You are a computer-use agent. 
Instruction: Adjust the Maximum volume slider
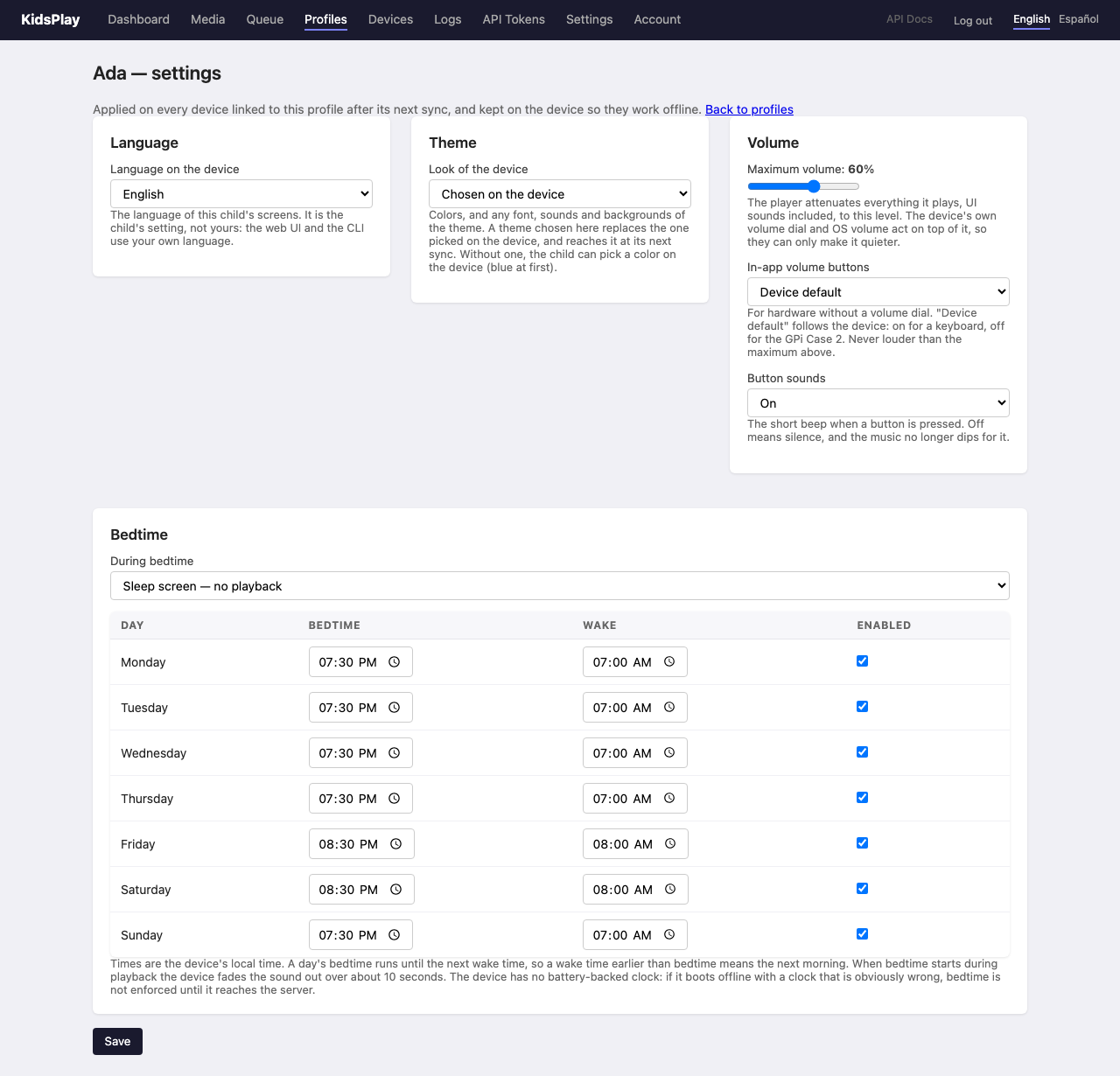(803, 186)
